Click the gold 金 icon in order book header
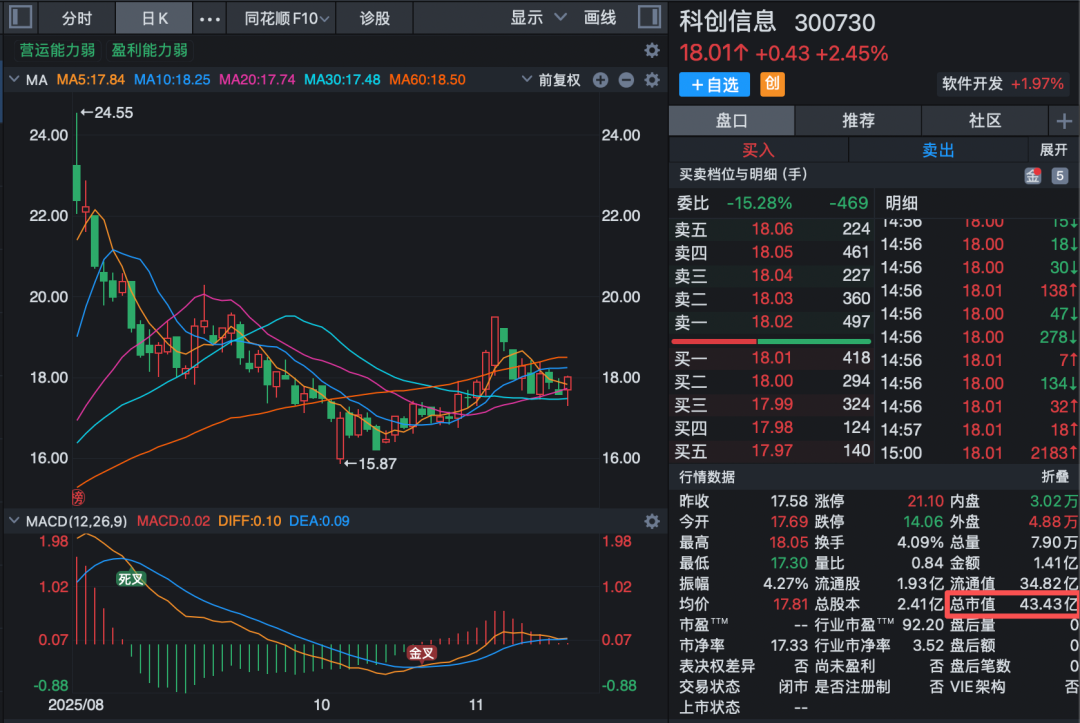The height and width of the screenshot is (723, 1080). click(x=1033, y=176)
